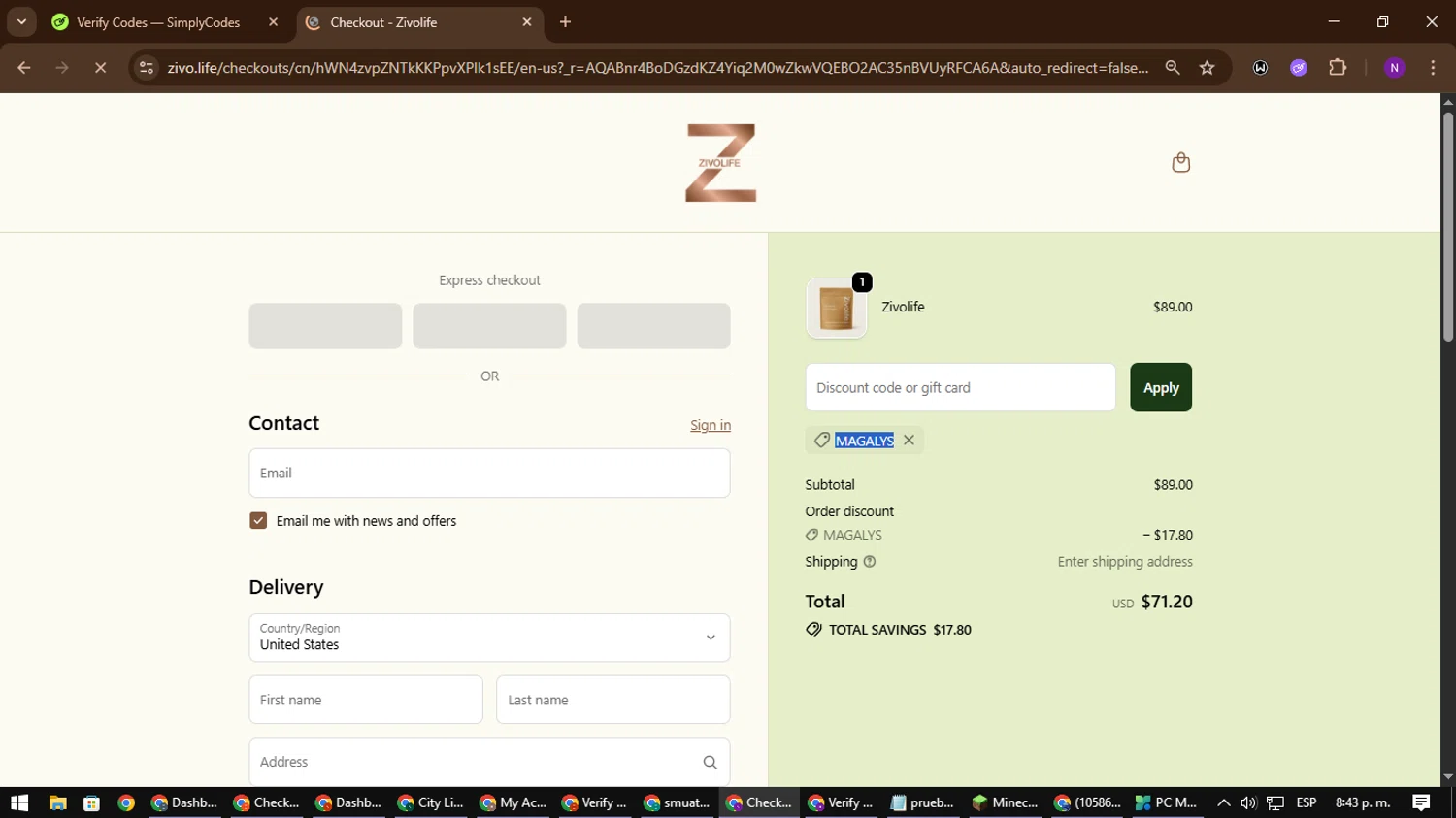
Task: Click the ESP language indicator
Action: 1307,802
